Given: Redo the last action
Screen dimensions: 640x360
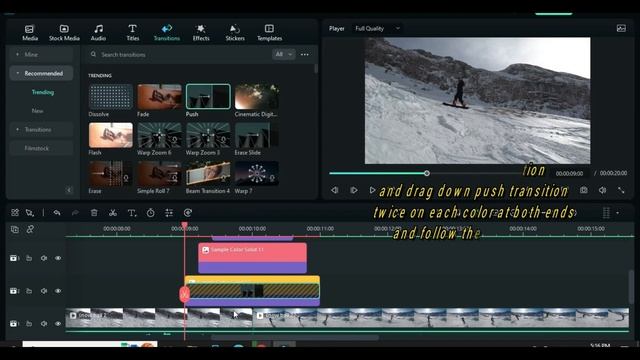Looking at the screenshot, I should (x=76, y=212).
